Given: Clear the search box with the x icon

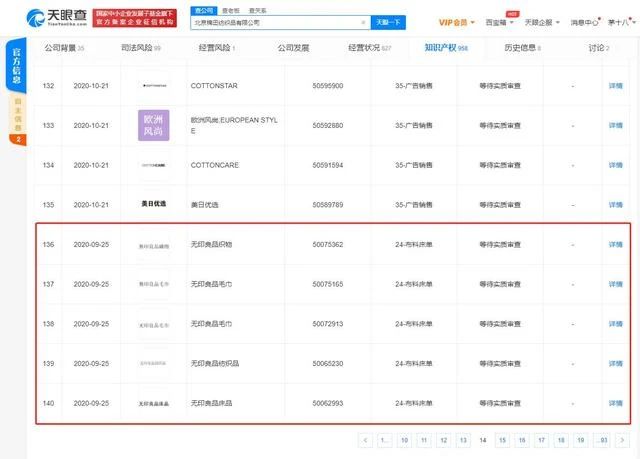Looking at the screenshot, I should pyautogui.click(x=363, y=22).
